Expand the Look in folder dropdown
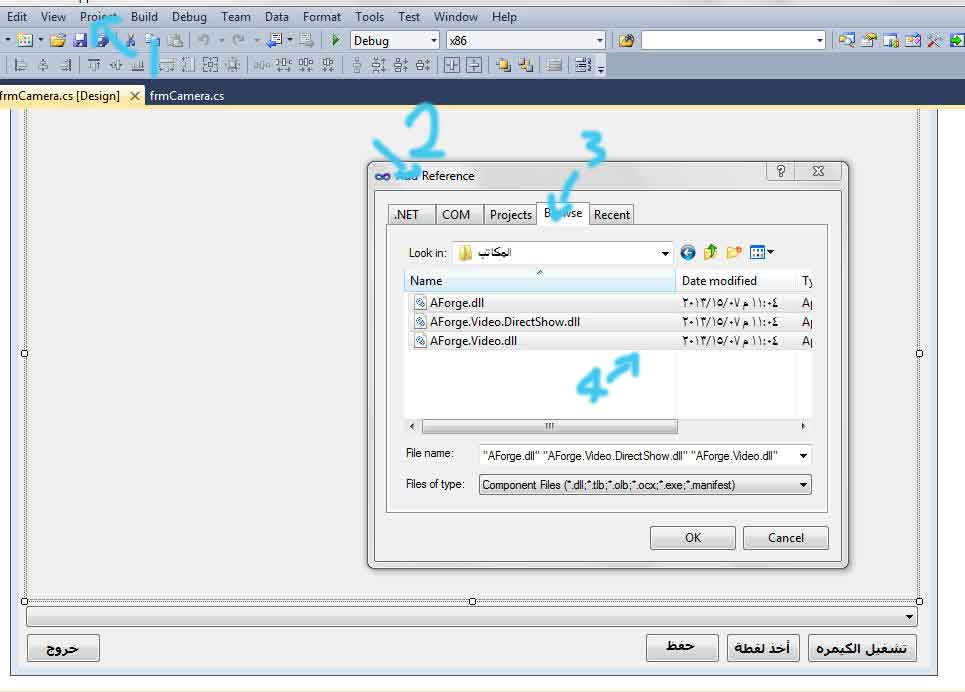Viewport: 965px width, 692px height. [x=665, y=253]
